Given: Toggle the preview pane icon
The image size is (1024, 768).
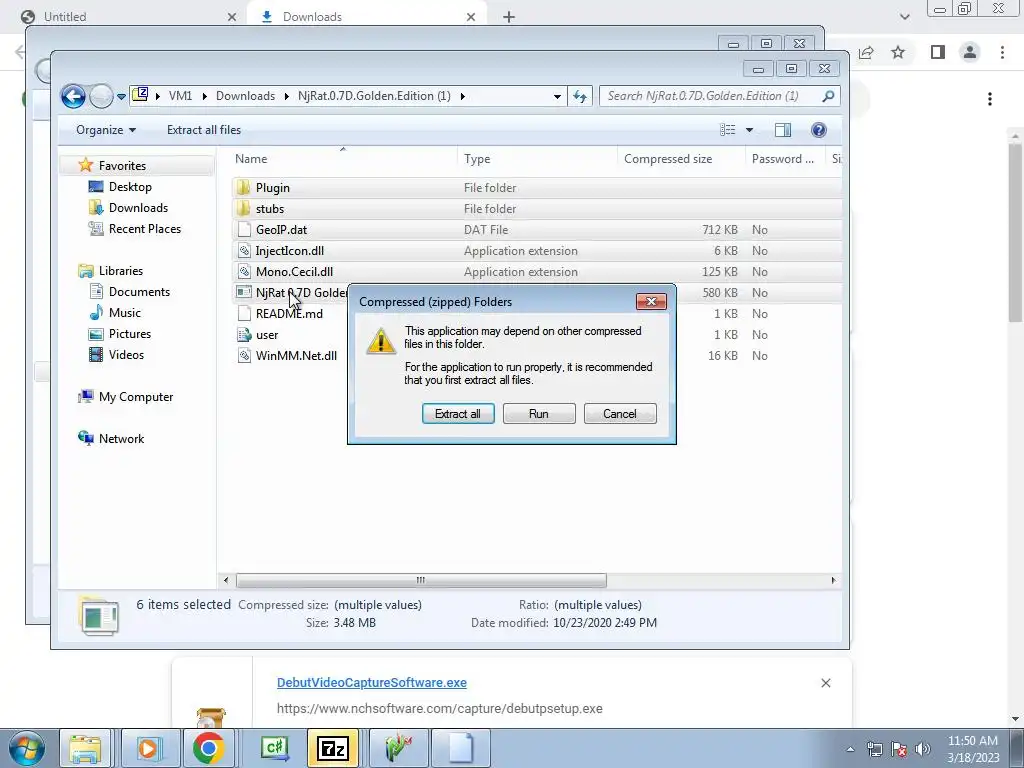Looking at the screenshot, I should 782,130.
